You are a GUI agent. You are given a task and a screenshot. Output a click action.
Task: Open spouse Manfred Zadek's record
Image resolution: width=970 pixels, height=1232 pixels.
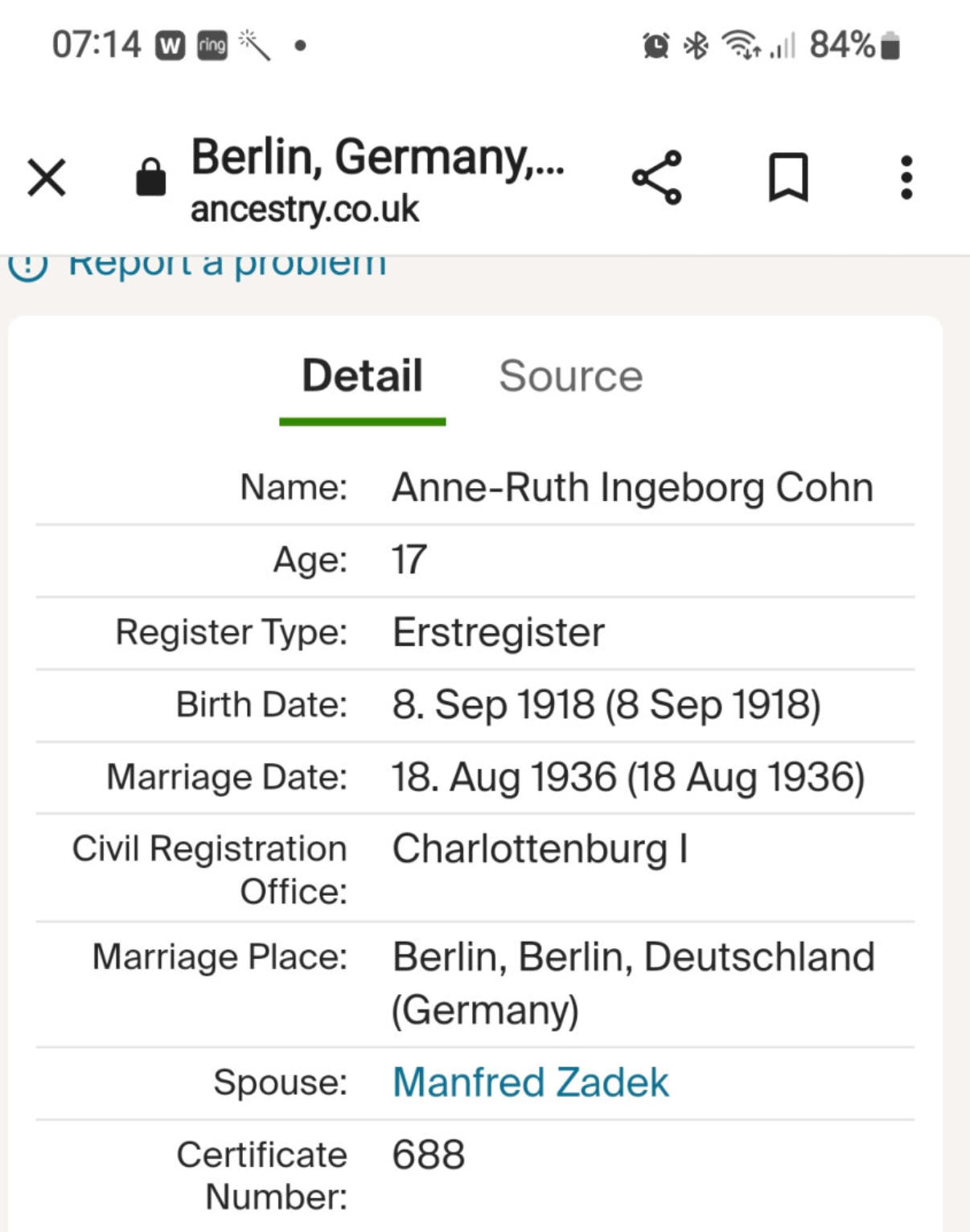click(531, 1082)
